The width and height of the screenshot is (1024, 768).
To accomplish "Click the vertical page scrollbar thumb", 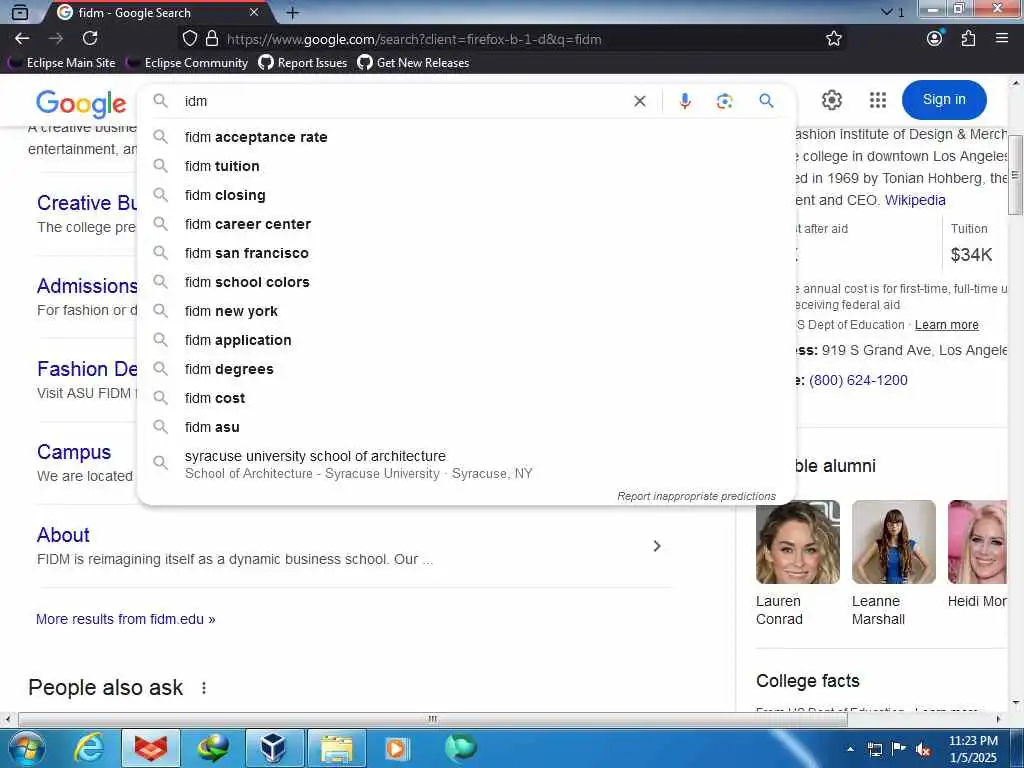I will (x=1015, y=175).
